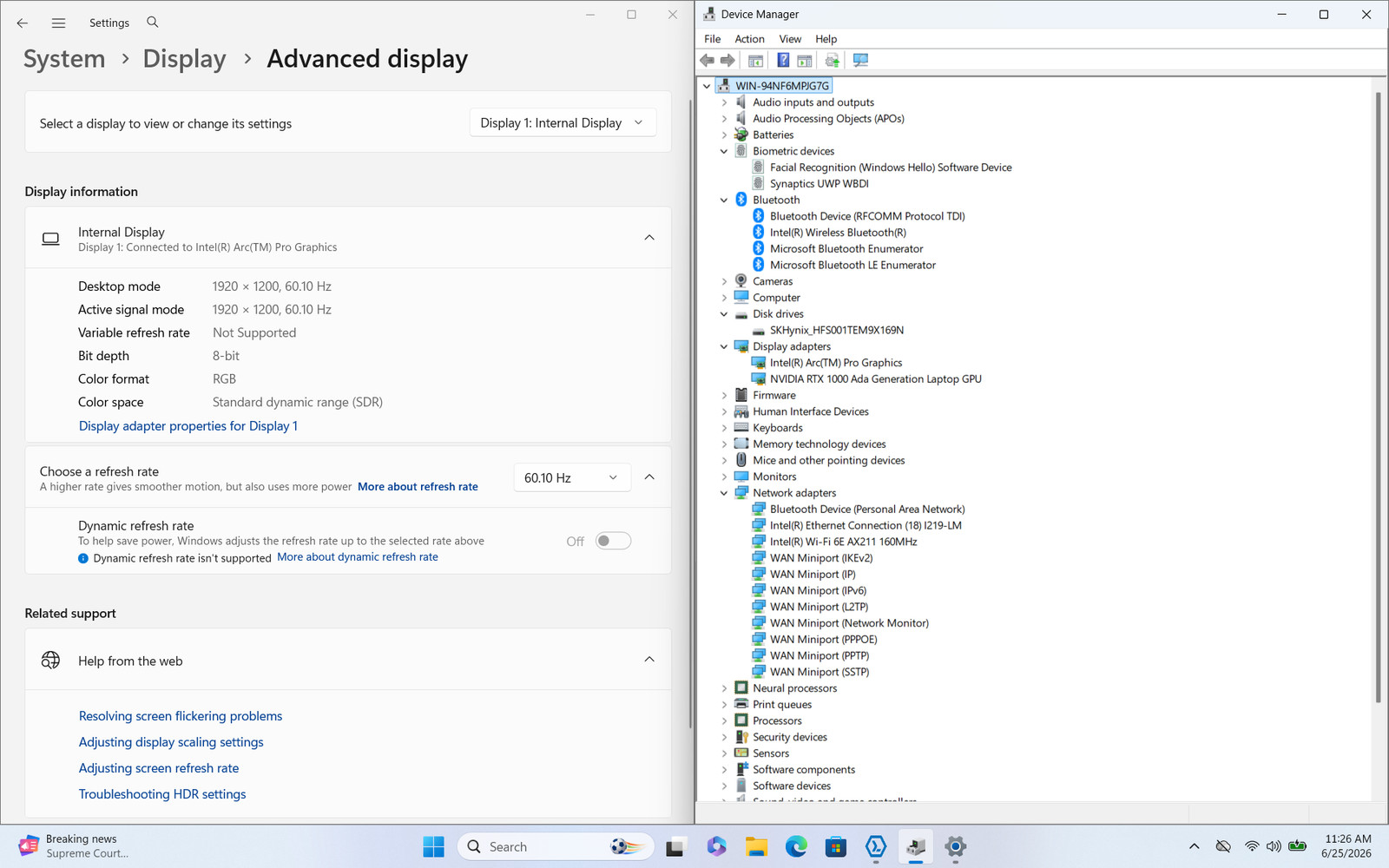1389x868 pixels.
Task: Go to System breadcrumb in Settings
Action: point(64,59)
